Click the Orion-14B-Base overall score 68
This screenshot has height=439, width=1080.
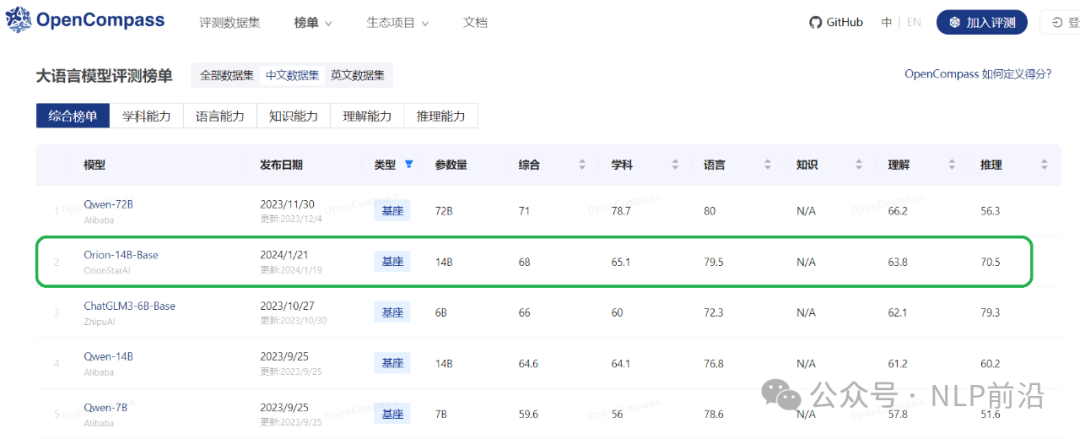525,262
